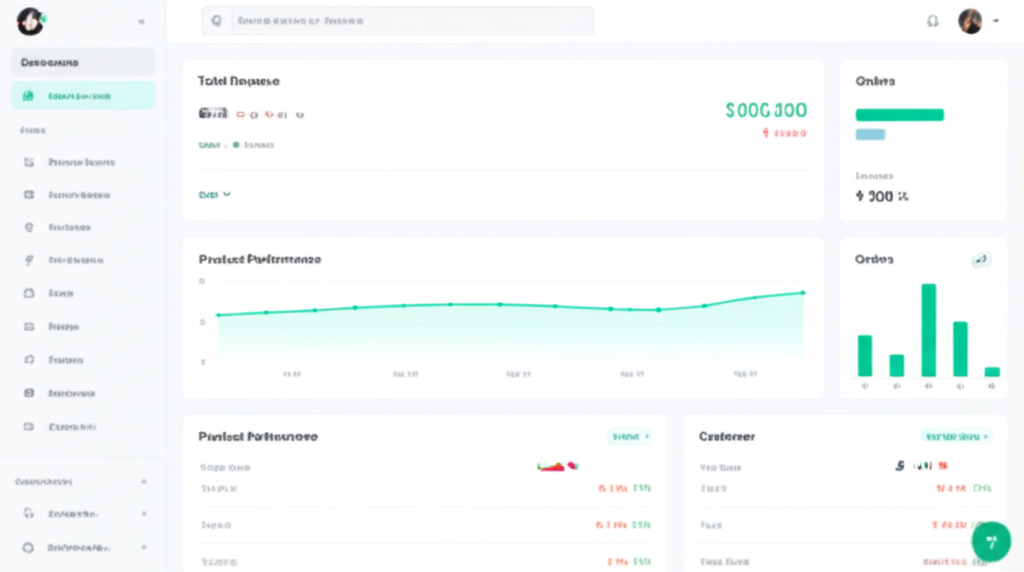Click the small badge icon beside the bar chart title
Viewport: 1024px width, 572px height.
pos(981,260)
